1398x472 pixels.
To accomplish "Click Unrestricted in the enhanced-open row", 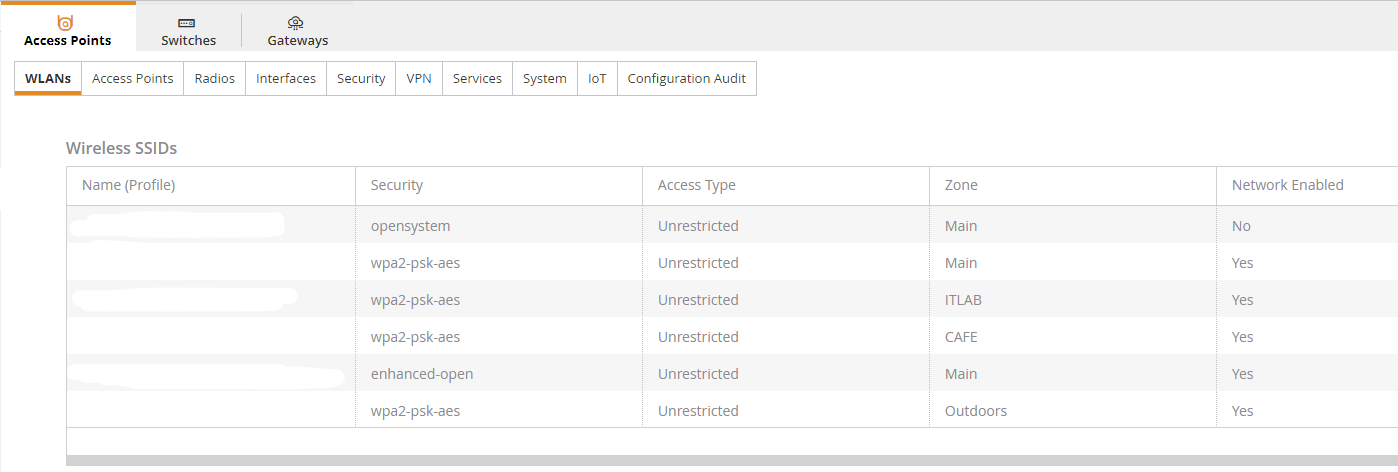I will pos(698,374).
